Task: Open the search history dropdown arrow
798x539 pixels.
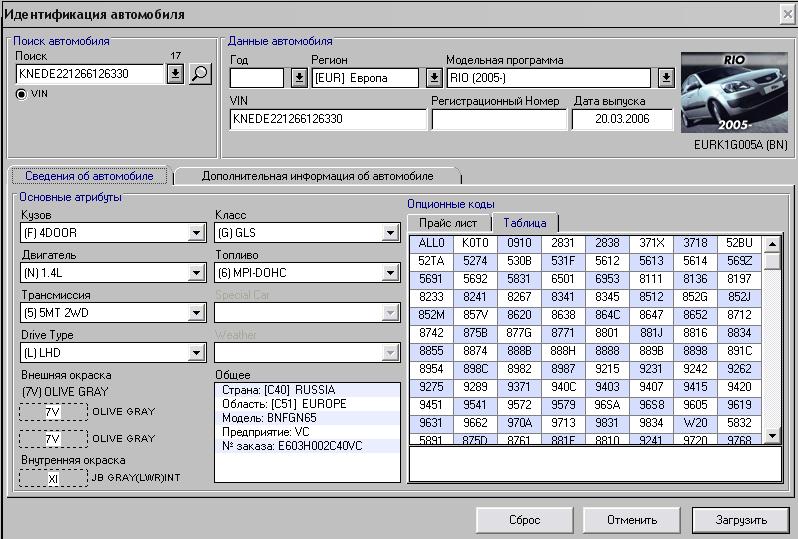Action: pyautogui.click(x=175, y=73)
